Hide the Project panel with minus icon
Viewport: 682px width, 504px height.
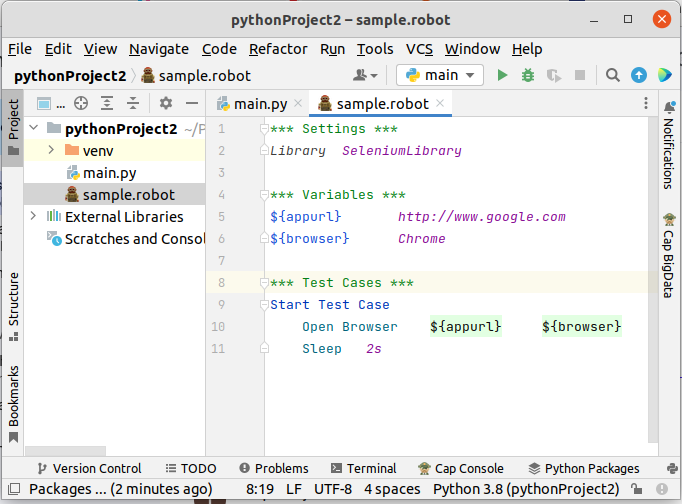[191, 103]
